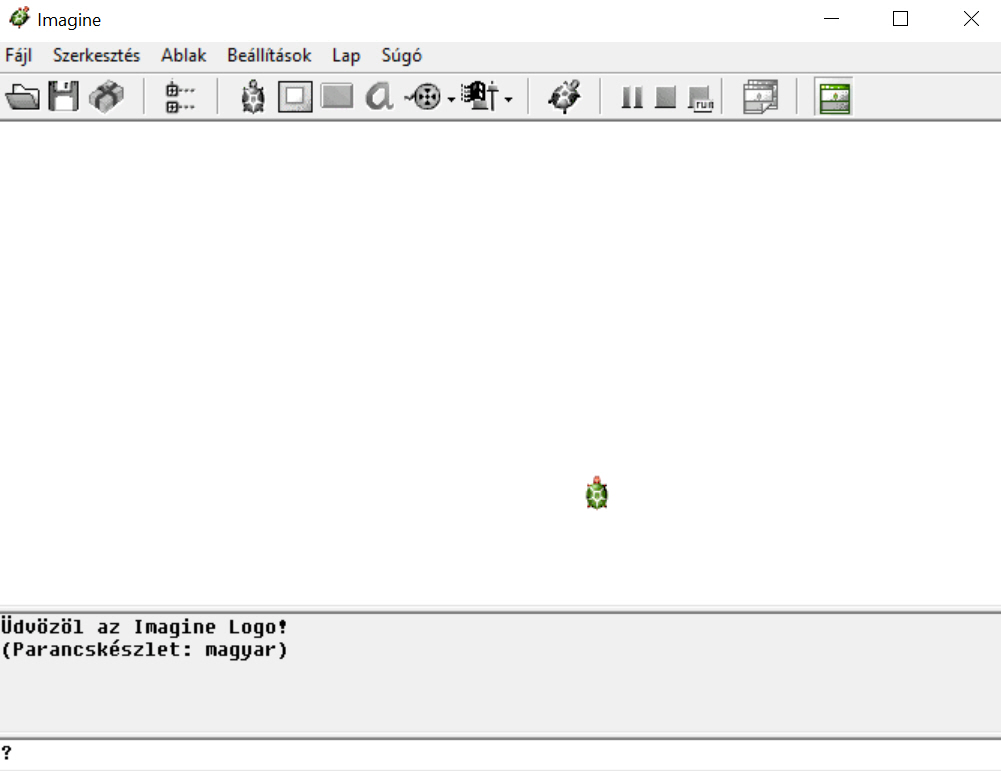This screenshot has width=1001, height=771.
Task: Click the film reel multimedia icon
Action: [424, 98]
